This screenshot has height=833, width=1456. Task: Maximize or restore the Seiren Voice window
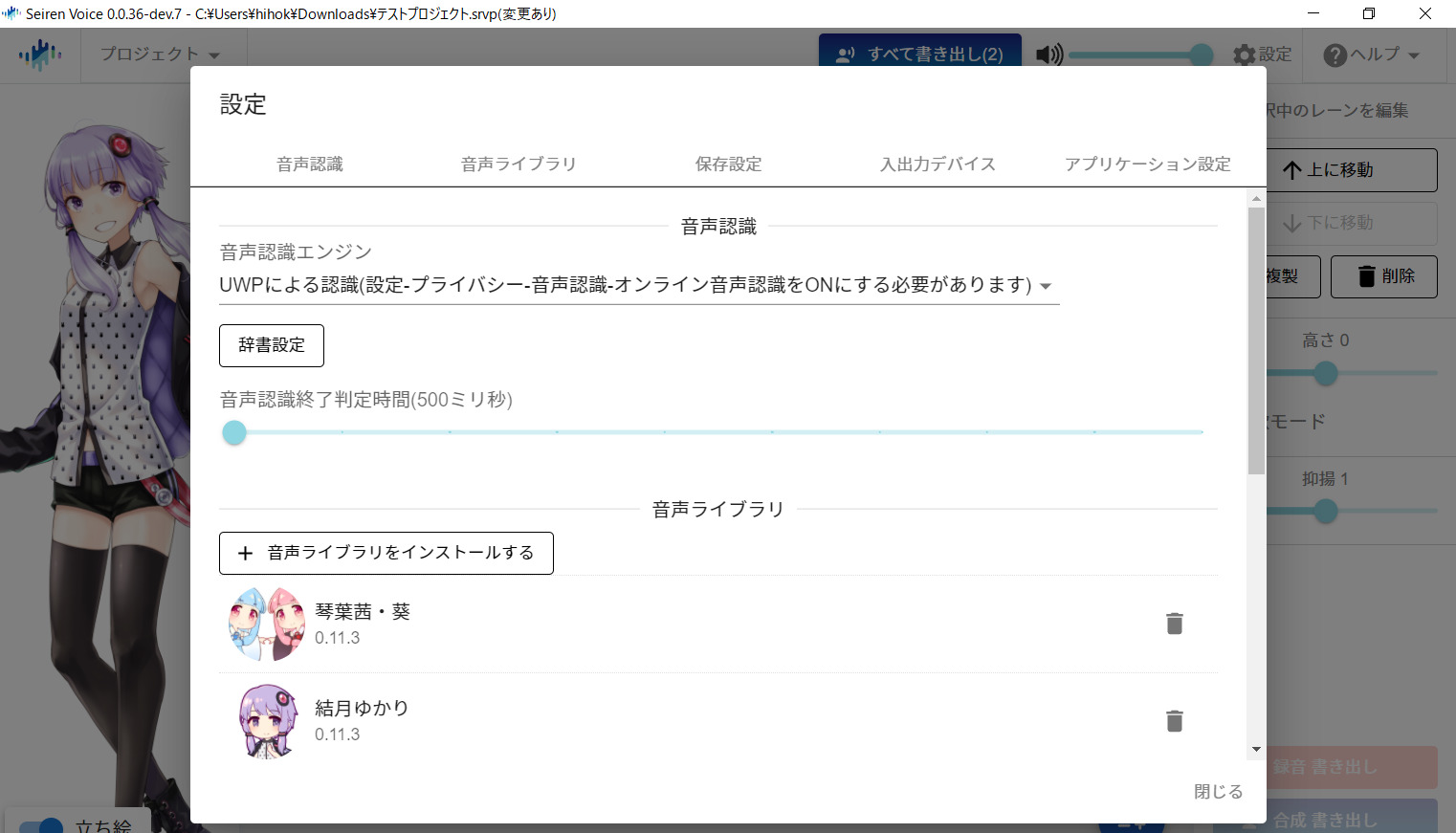[1369, 13]
